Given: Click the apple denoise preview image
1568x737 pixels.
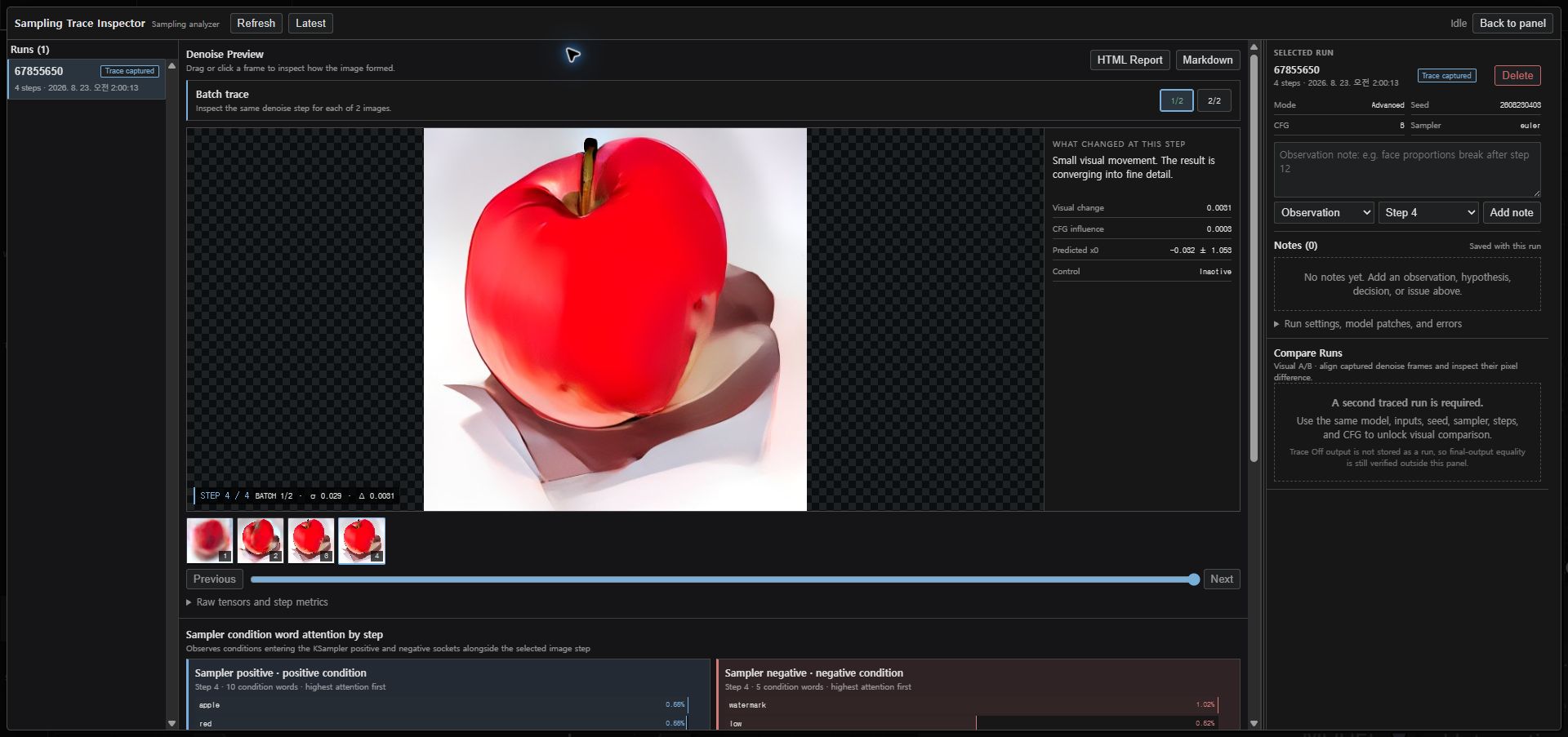Looking at the screenshot, I should pos(615,319).
